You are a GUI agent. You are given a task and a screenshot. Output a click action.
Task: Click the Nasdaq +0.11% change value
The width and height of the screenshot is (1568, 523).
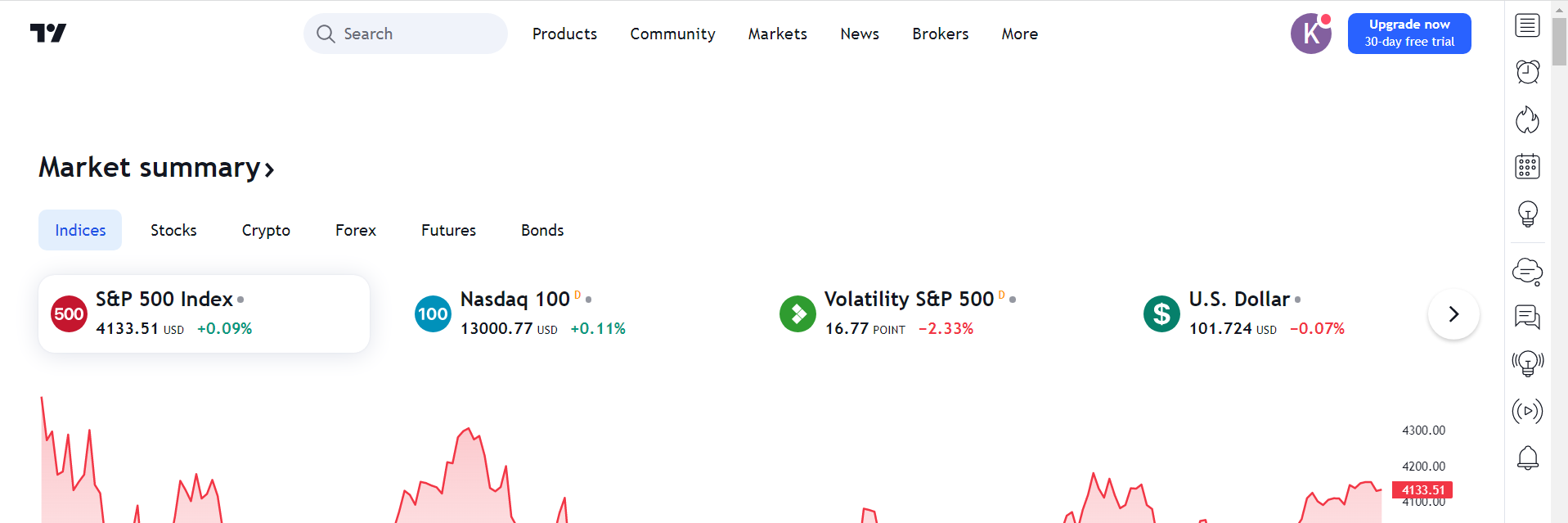598,328
